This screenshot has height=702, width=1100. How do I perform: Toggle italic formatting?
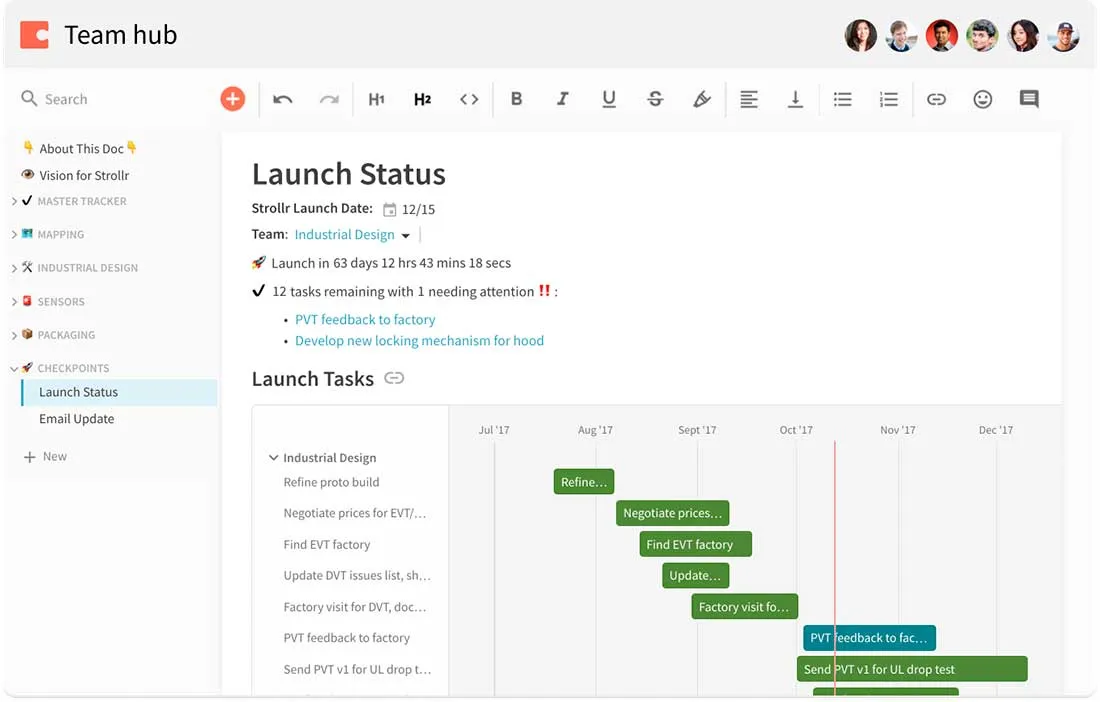(563, 99)
